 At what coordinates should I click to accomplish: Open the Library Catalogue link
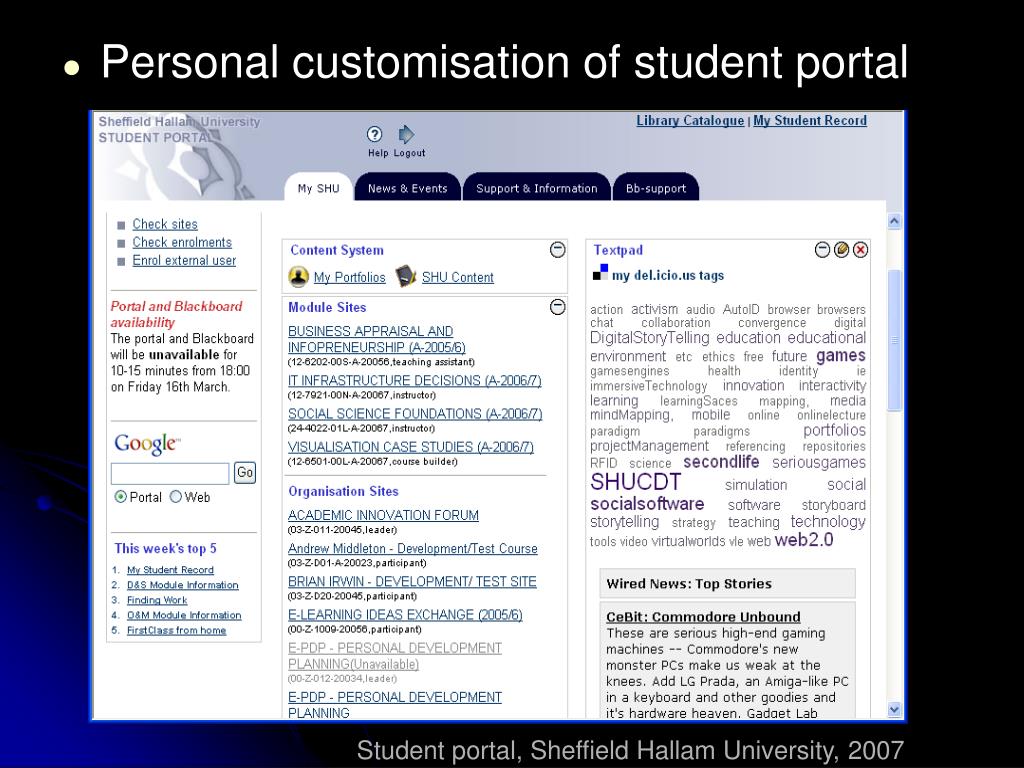(x=690, y=121)
